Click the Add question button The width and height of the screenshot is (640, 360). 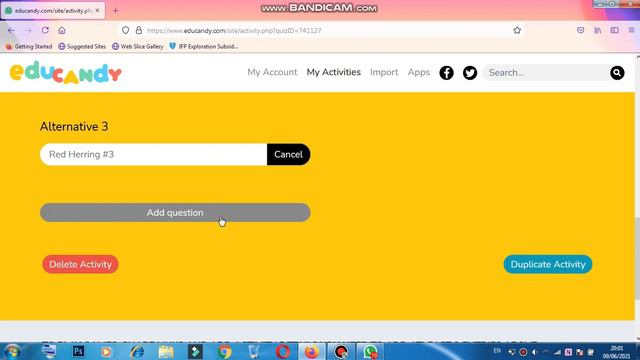click(x=175, y=213)
